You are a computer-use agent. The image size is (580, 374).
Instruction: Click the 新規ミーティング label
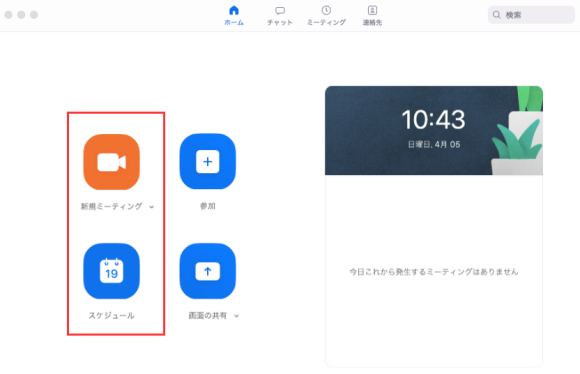click(x=111, y=206)
